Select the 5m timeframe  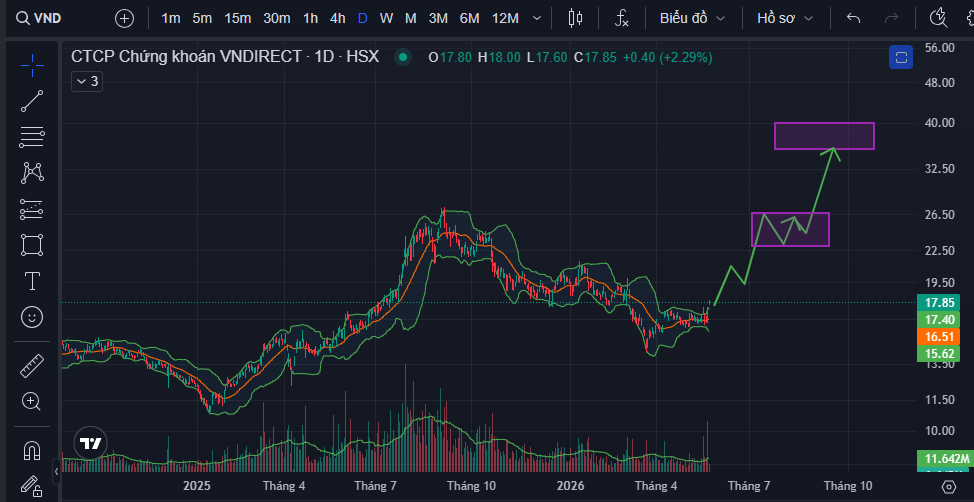[x=202, y=19]
